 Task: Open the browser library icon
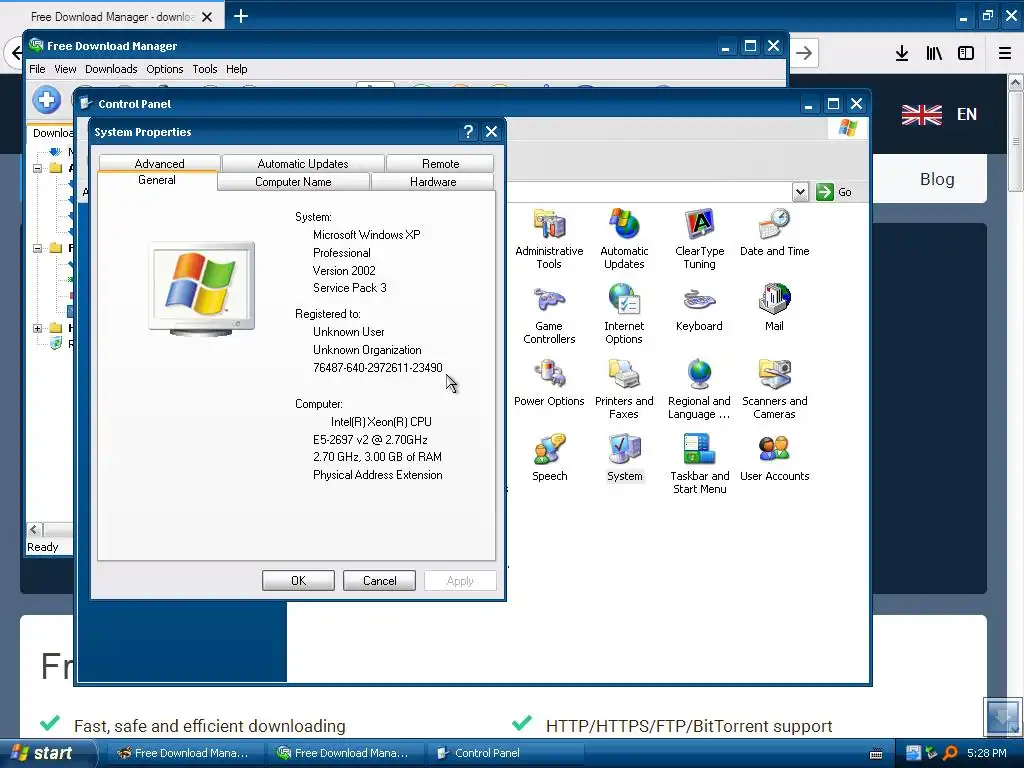934,53
